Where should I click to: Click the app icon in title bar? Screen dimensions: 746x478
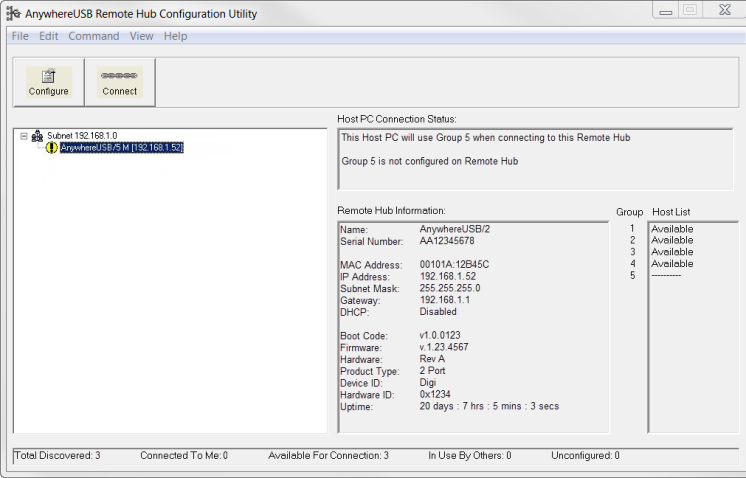click(x=13, y=13)
